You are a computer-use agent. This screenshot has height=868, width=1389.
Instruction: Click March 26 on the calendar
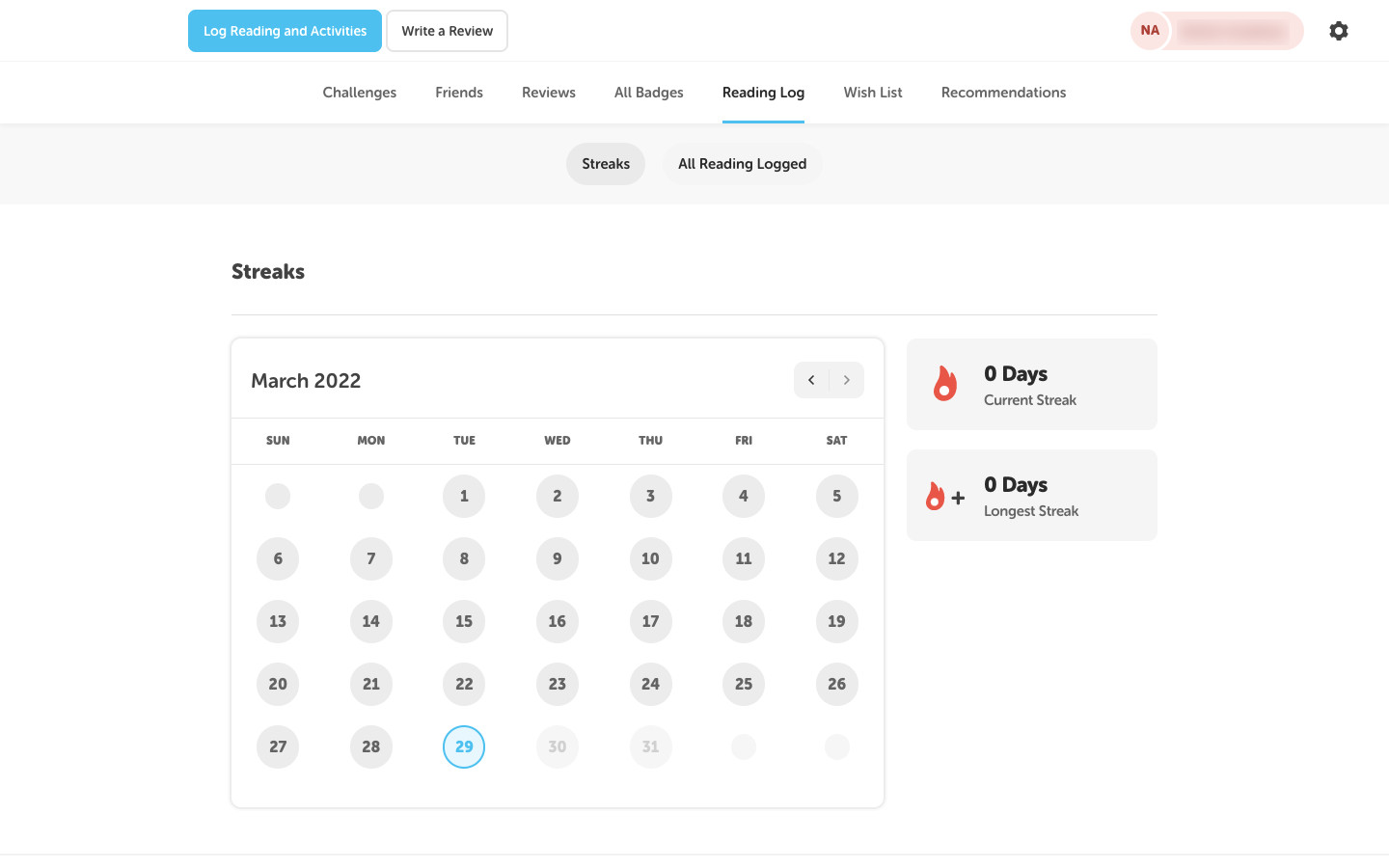pyautogui.click(x=836, y=684)
